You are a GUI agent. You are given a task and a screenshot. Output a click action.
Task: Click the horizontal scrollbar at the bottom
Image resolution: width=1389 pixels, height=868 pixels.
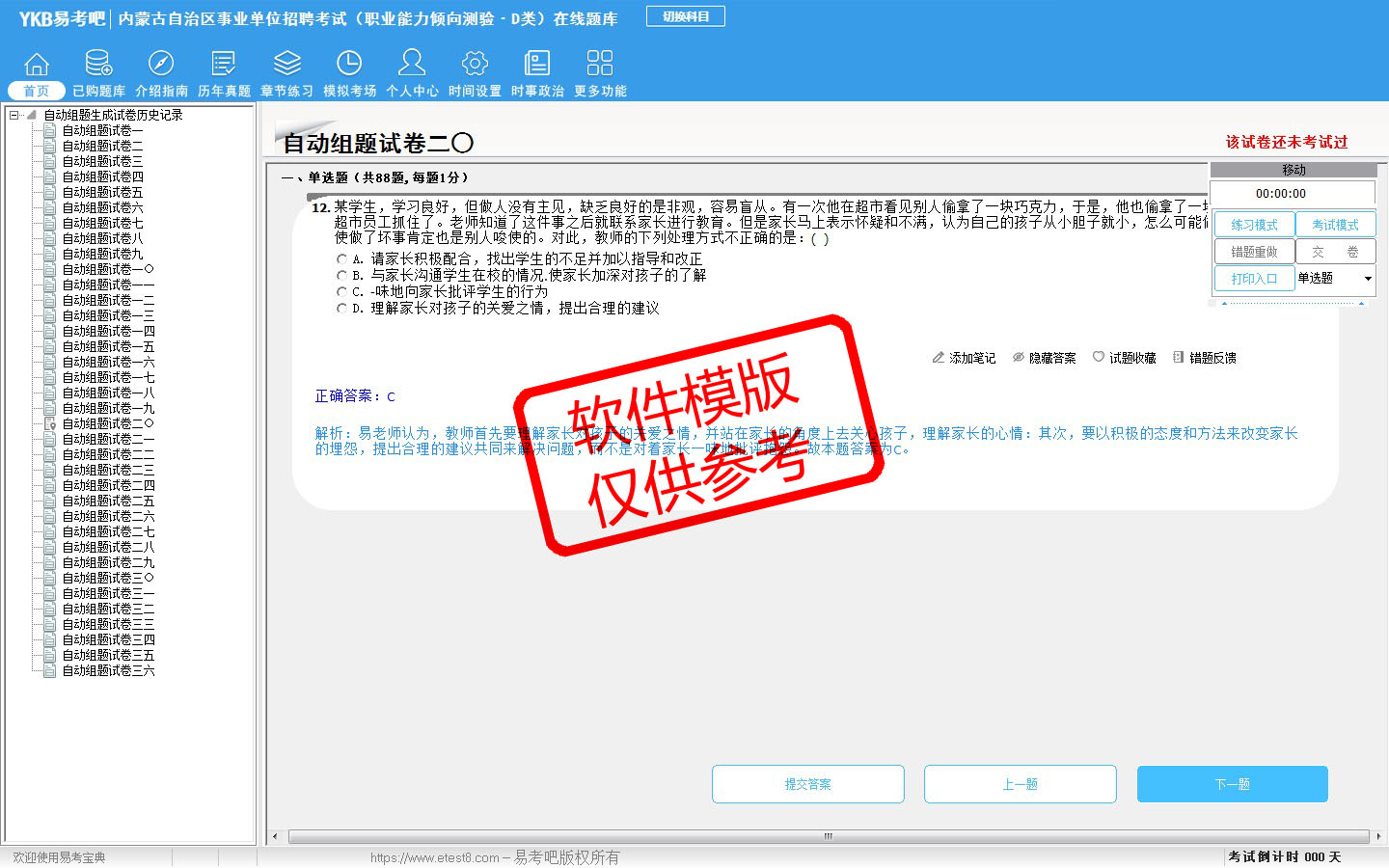pyautogui.click(x=826, y=836)
